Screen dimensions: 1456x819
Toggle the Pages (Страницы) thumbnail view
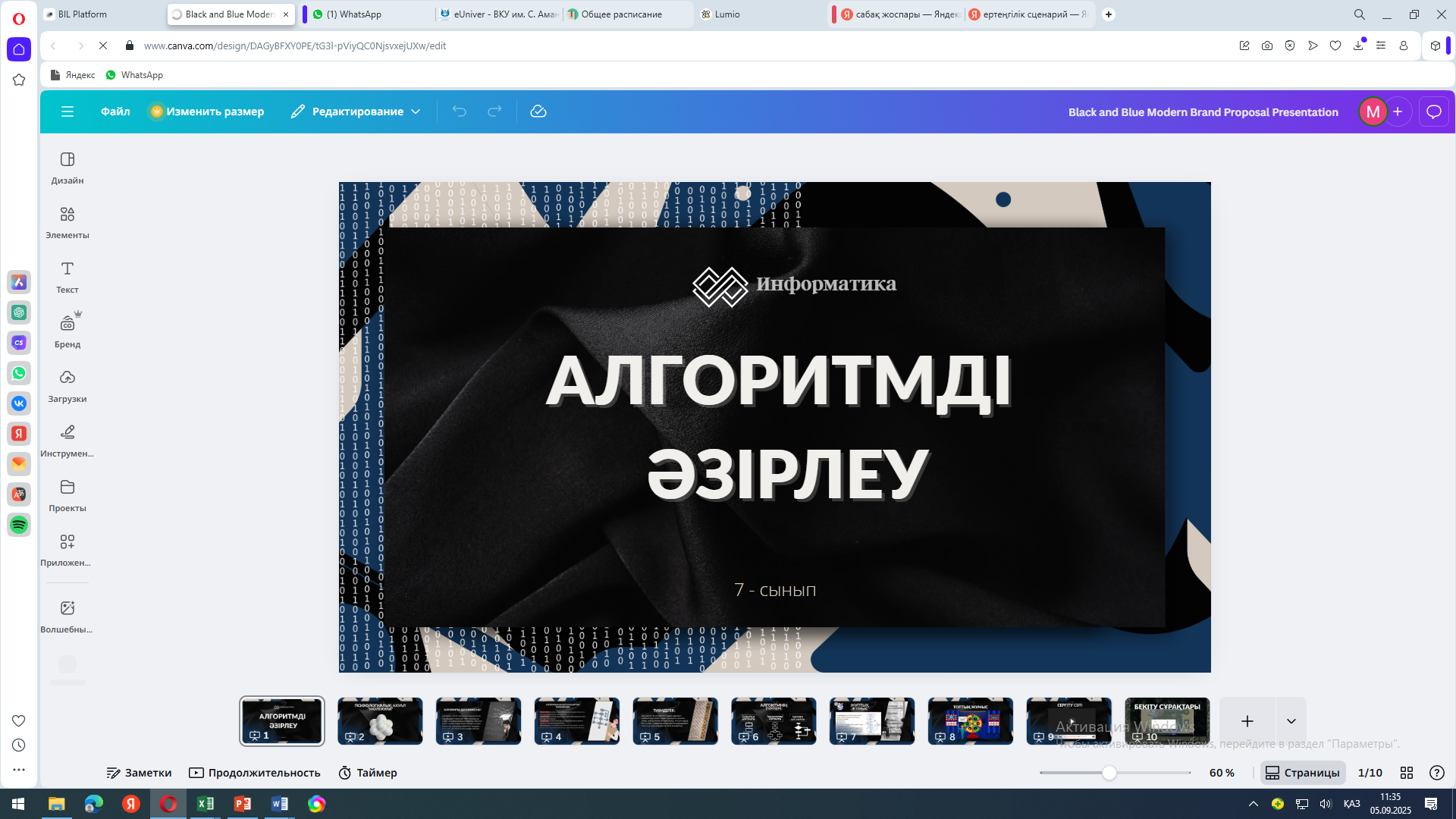pyautogui.click(x=1303, y=773)
